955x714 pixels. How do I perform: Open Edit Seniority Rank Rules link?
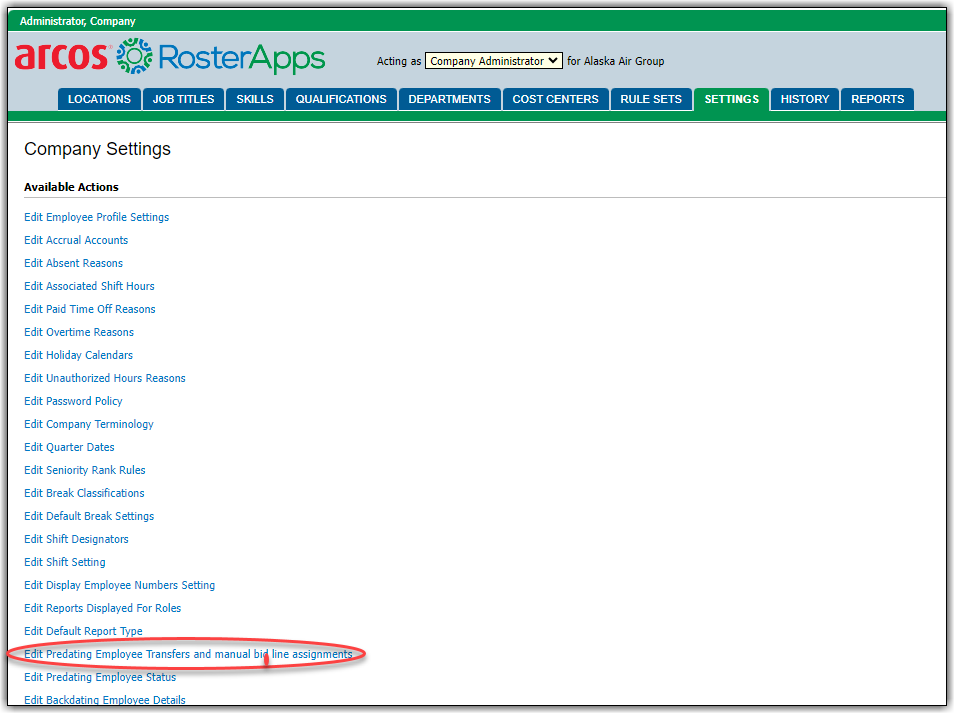click(x=84, y=470)
